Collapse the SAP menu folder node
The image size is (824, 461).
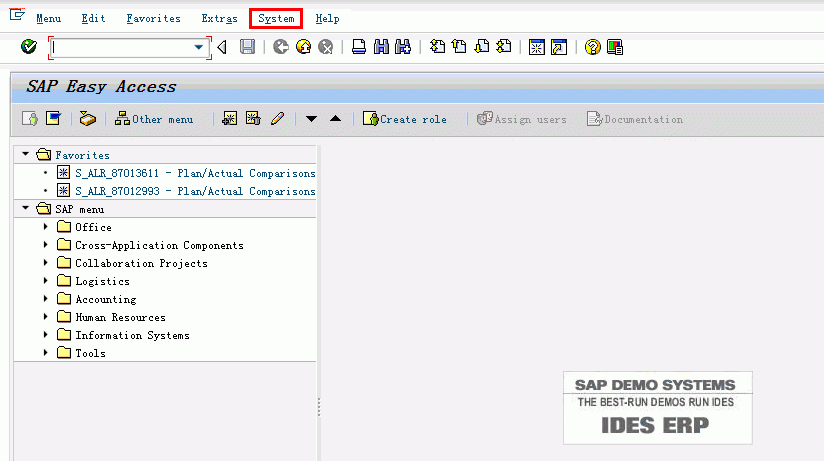(25, 209)
